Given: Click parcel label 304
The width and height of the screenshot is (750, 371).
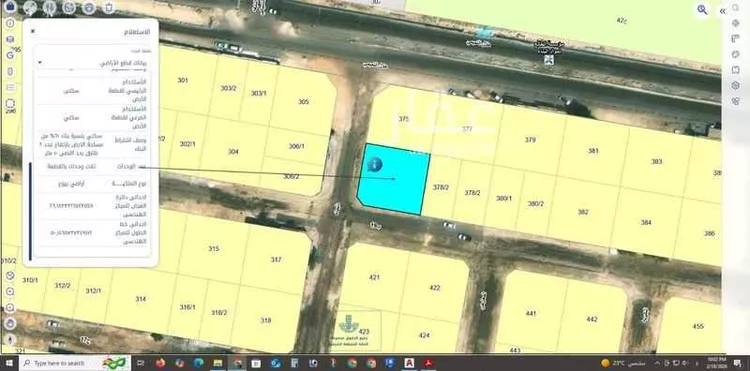Looking at the screenshot, I should click(x=233, y=152).
